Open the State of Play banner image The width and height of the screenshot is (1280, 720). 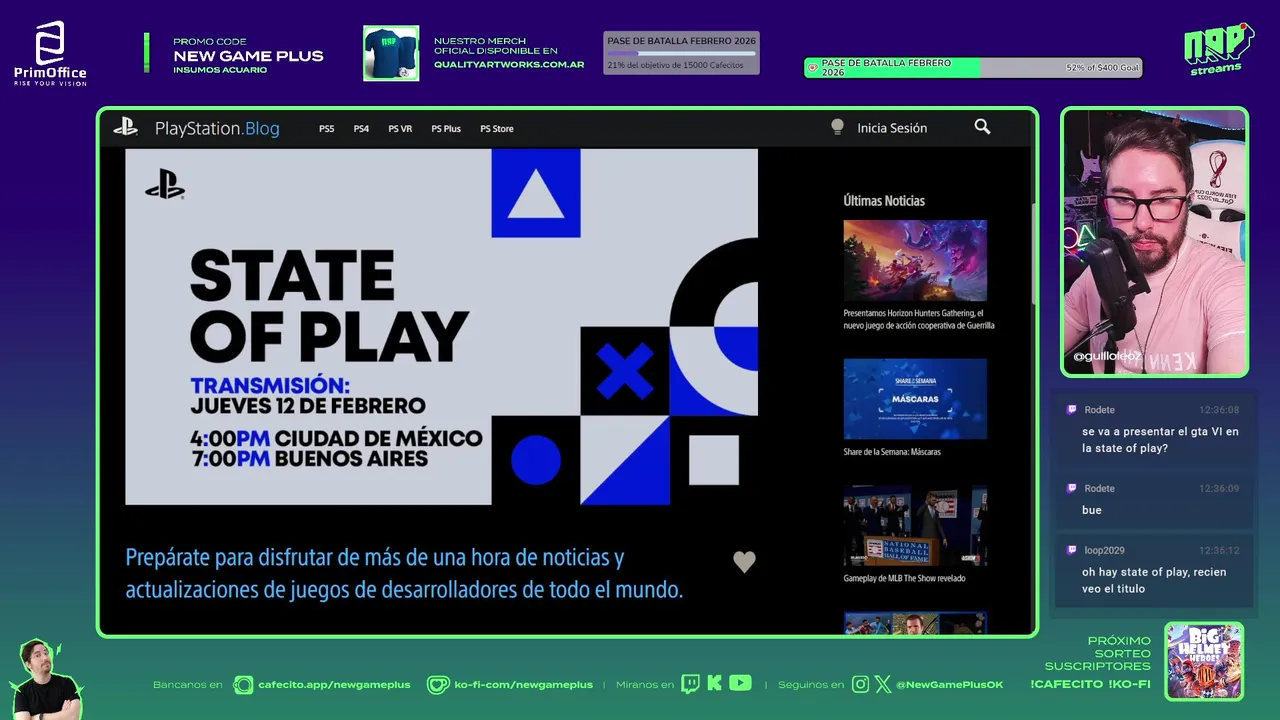(x=441, y=327)
